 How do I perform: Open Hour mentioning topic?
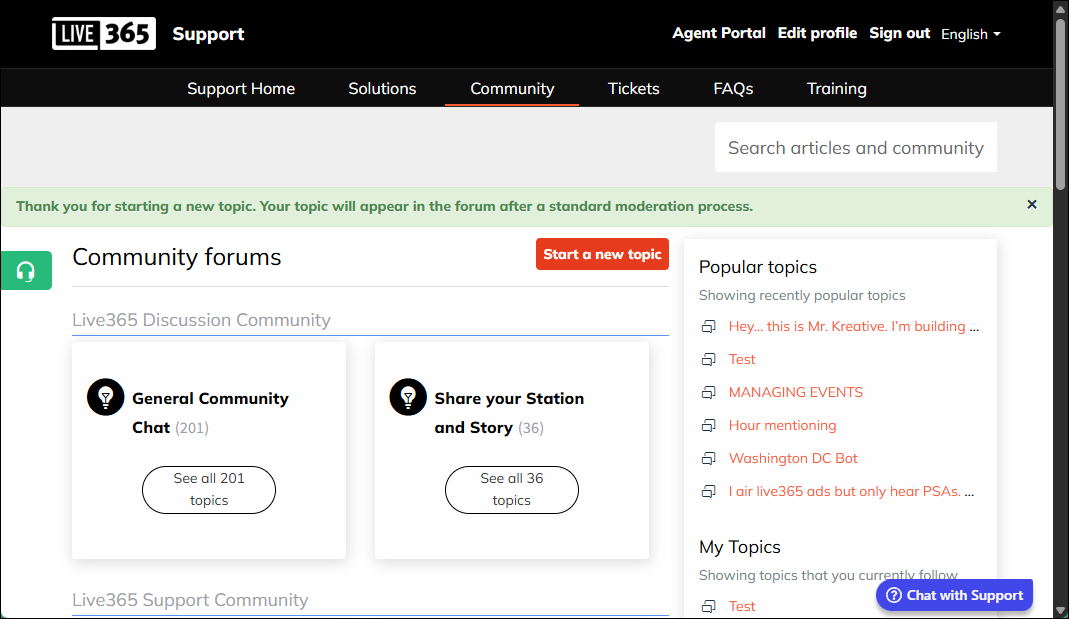[782, 425]
